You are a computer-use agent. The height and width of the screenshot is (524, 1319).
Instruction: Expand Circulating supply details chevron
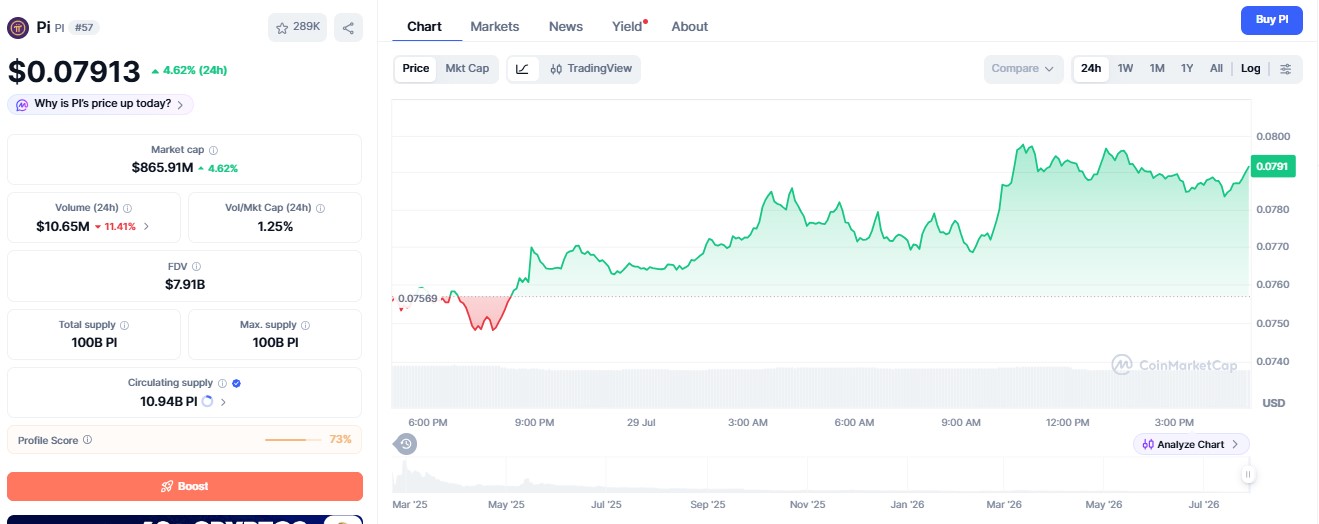223,402
